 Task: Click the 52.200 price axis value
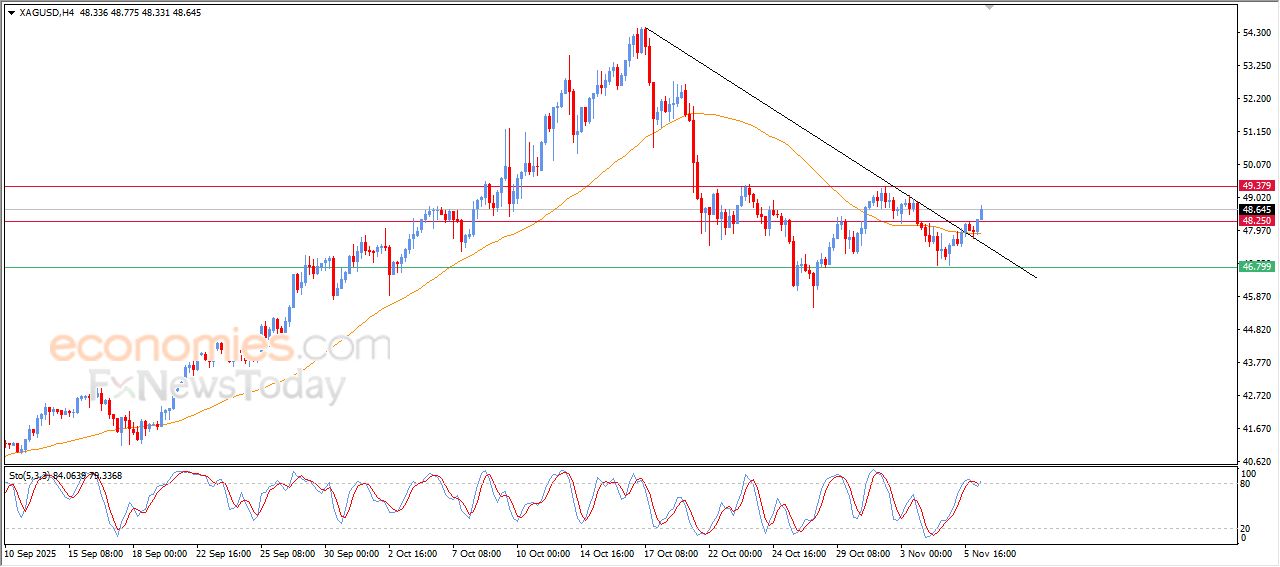tap(1257, 99)
